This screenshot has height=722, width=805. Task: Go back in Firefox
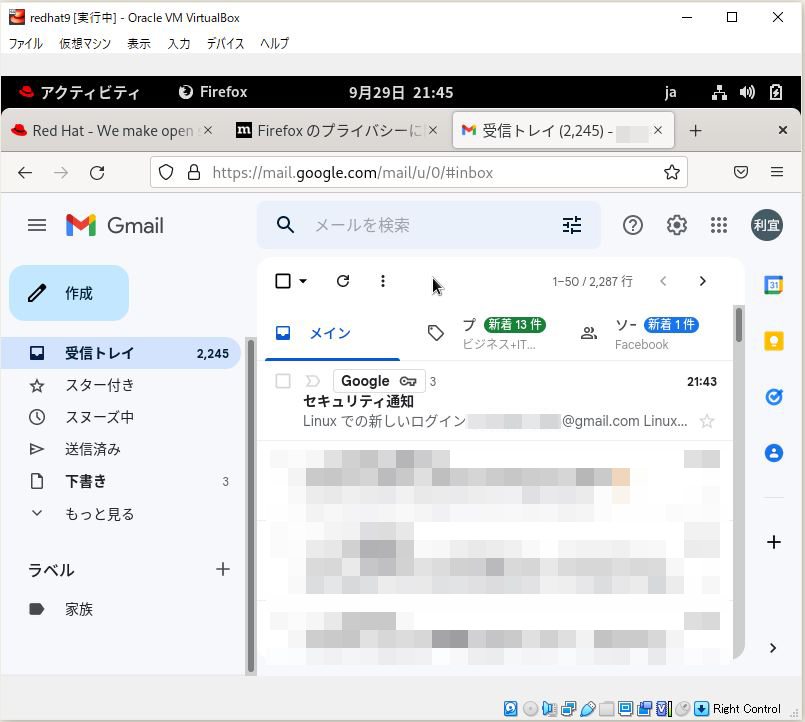[x=25, y=173]
